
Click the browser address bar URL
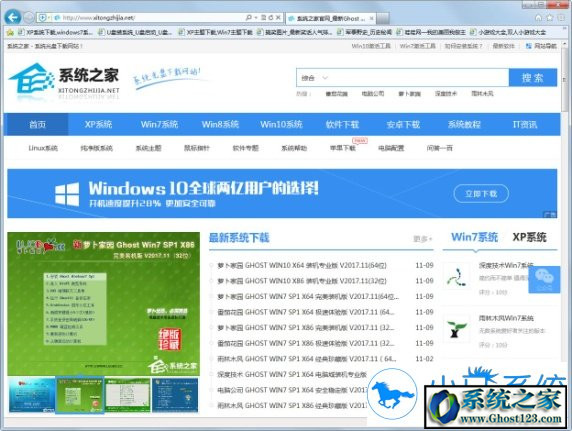click(98, 18)
